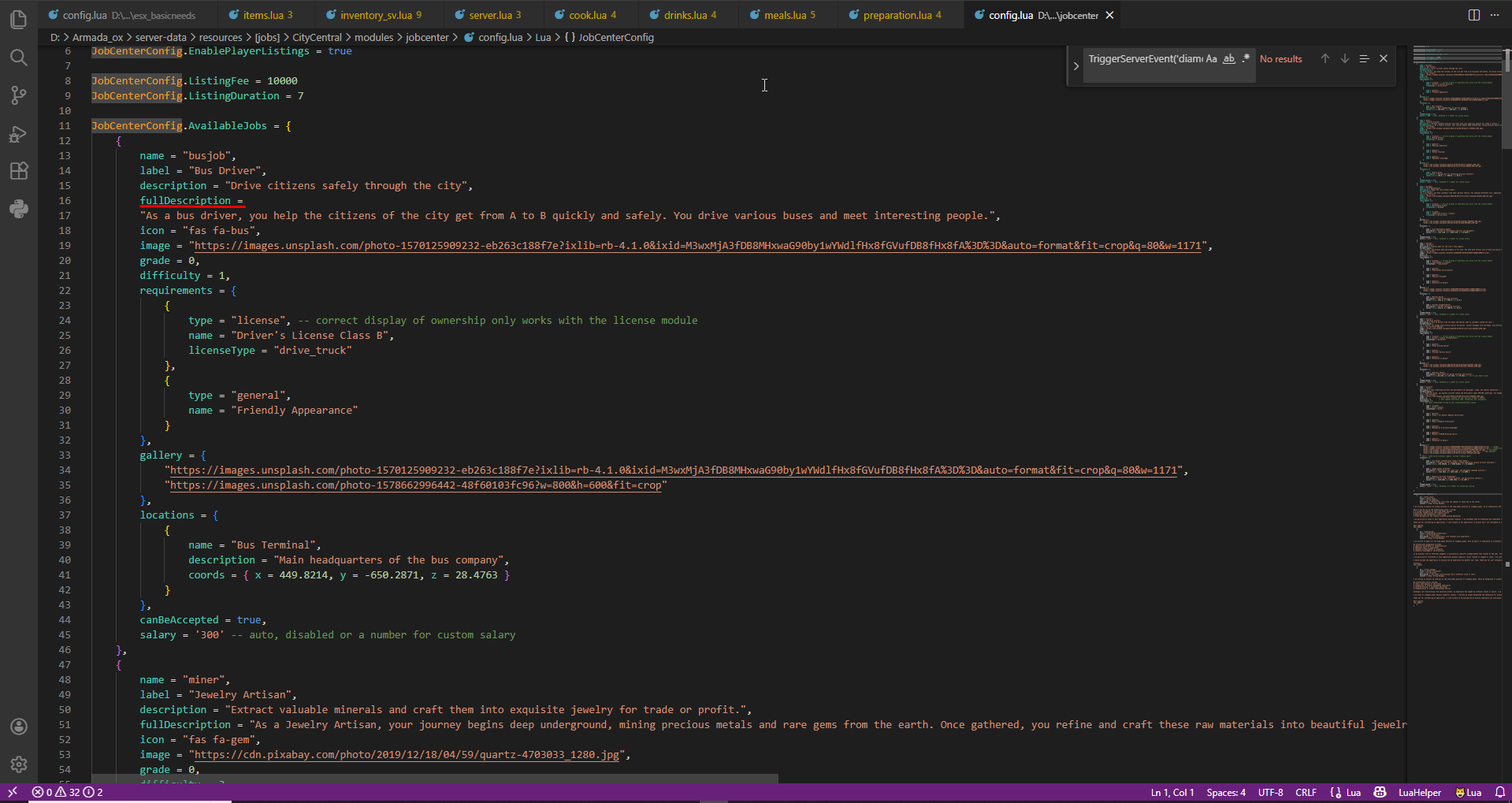Switch to the preparation.lua tab

coord(897,15)
